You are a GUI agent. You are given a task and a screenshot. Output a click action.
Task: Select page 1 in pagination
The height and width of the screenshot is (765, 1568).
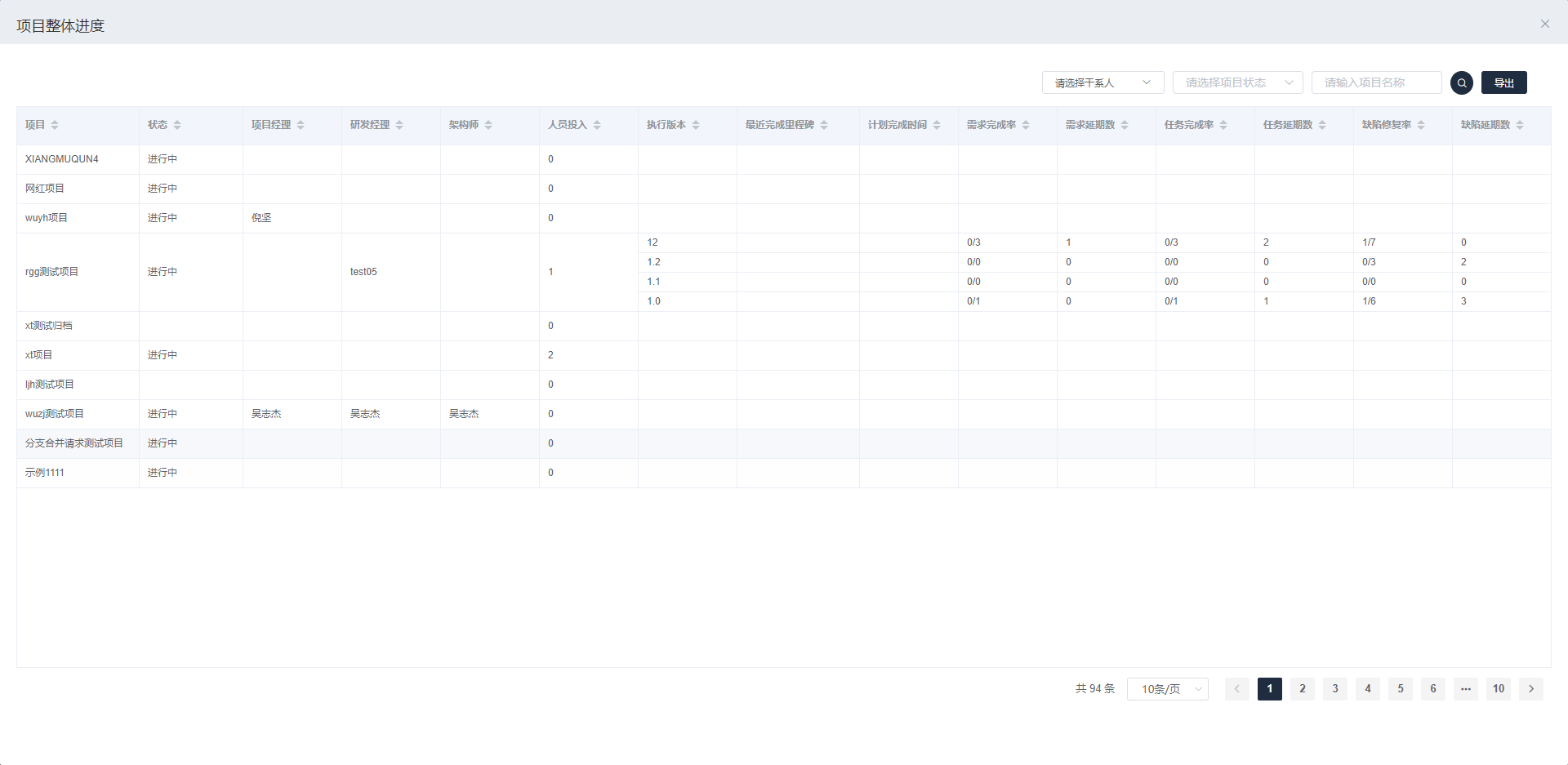point(1270,689)
